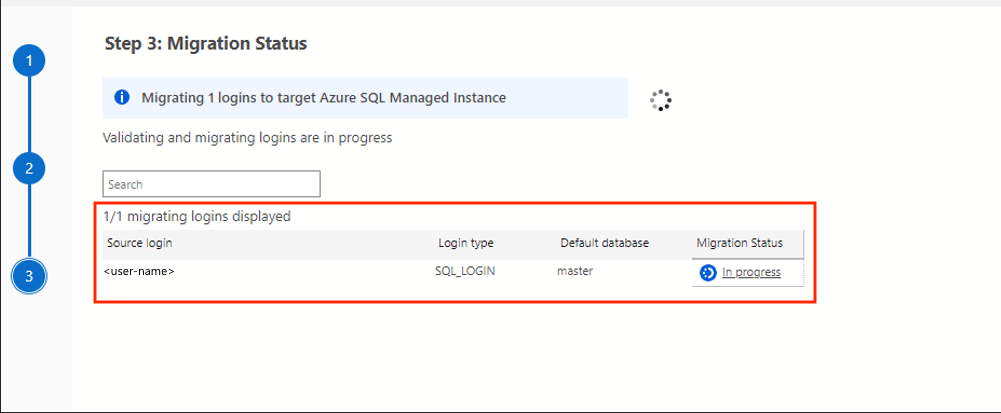1001x413 pixels.
Task: Click the loading spinner icon
Action: tap(660, 100)
